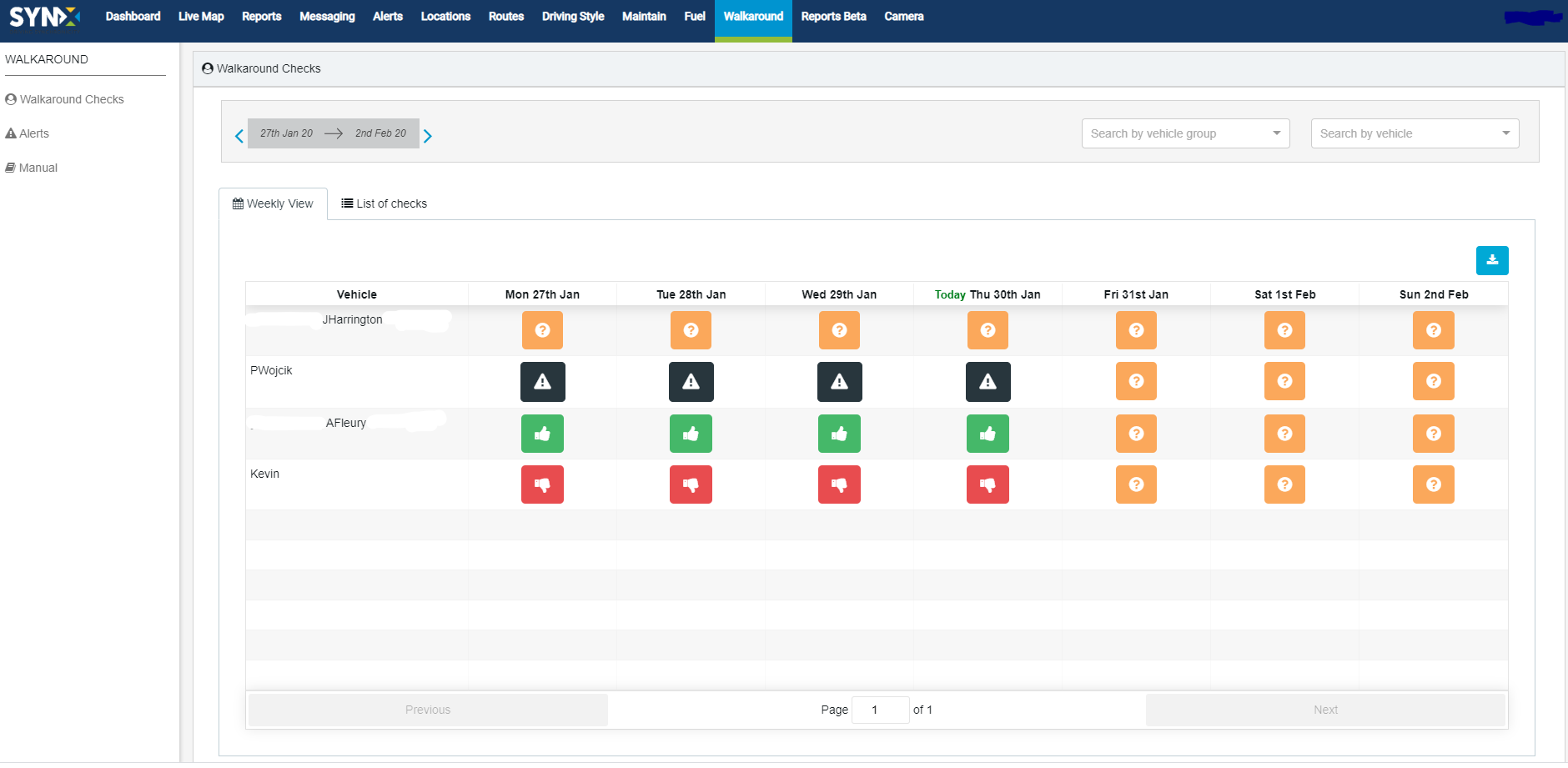Open the Driving Style menu item
This screenshot has width=1568, height=768.
point(573,17)
